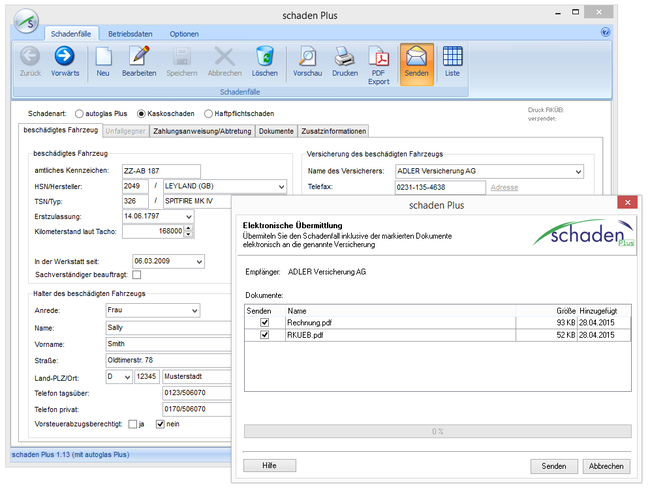Open Bearbeiten edit tool

138,58
